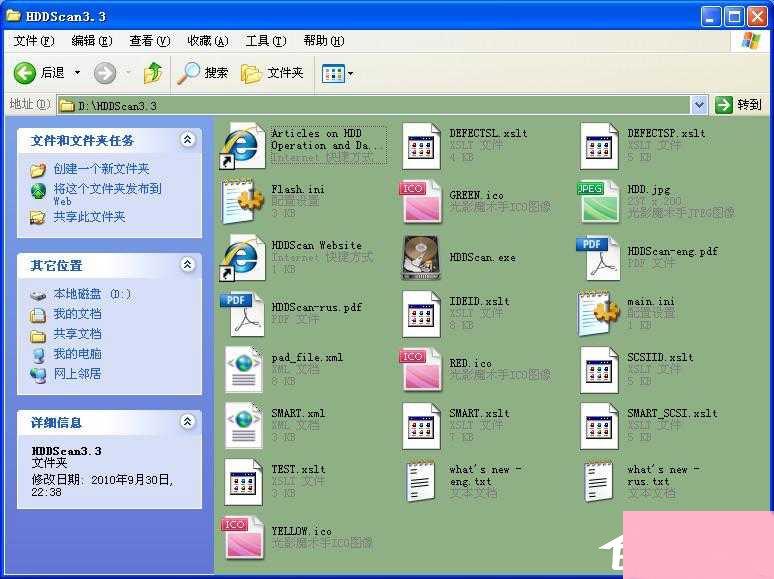
Task: Select the SMART_SCSI.xslt file icon
Action: click(599, 426)
